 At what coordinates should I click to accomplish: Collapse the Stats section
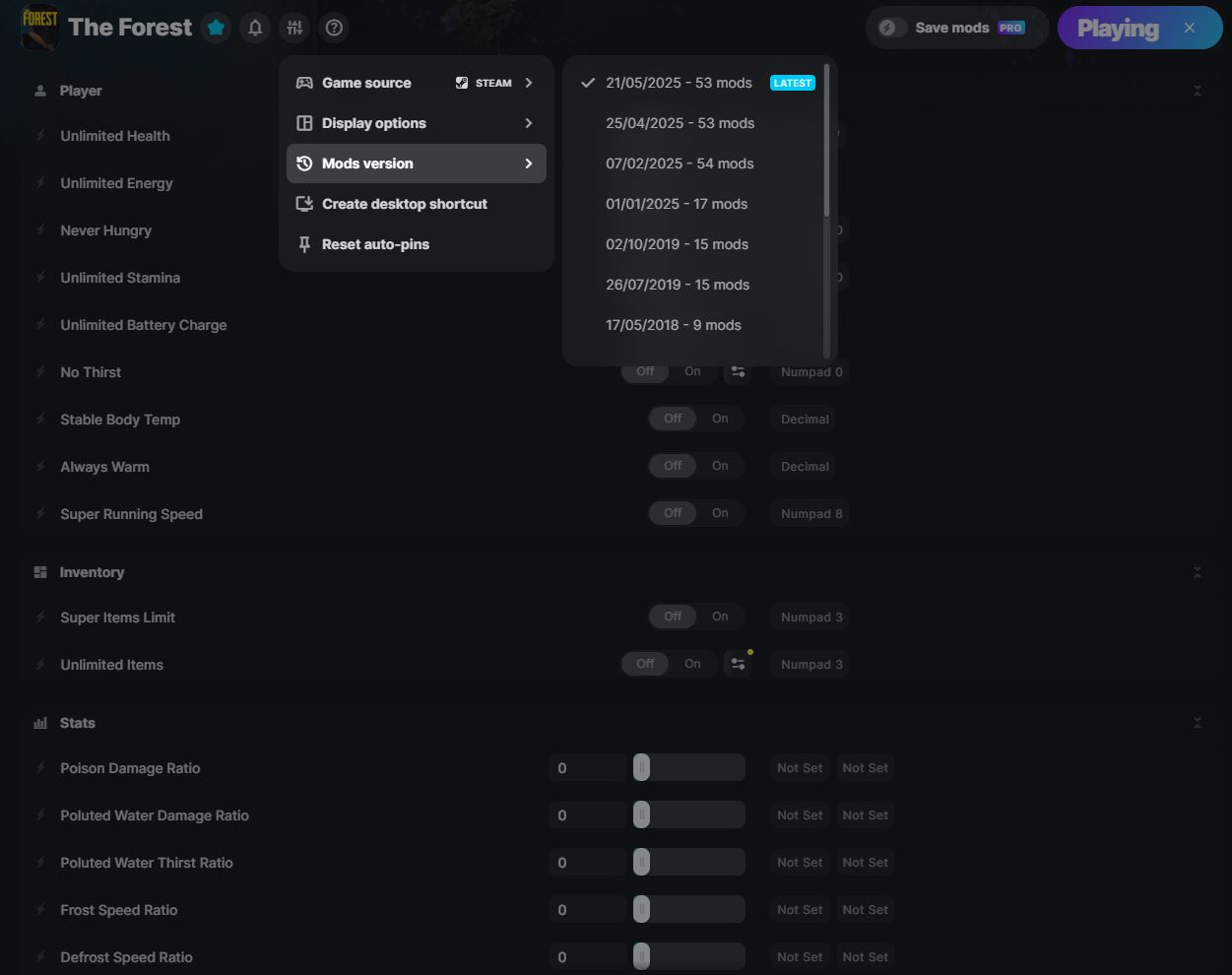(x=1197, y=723)
